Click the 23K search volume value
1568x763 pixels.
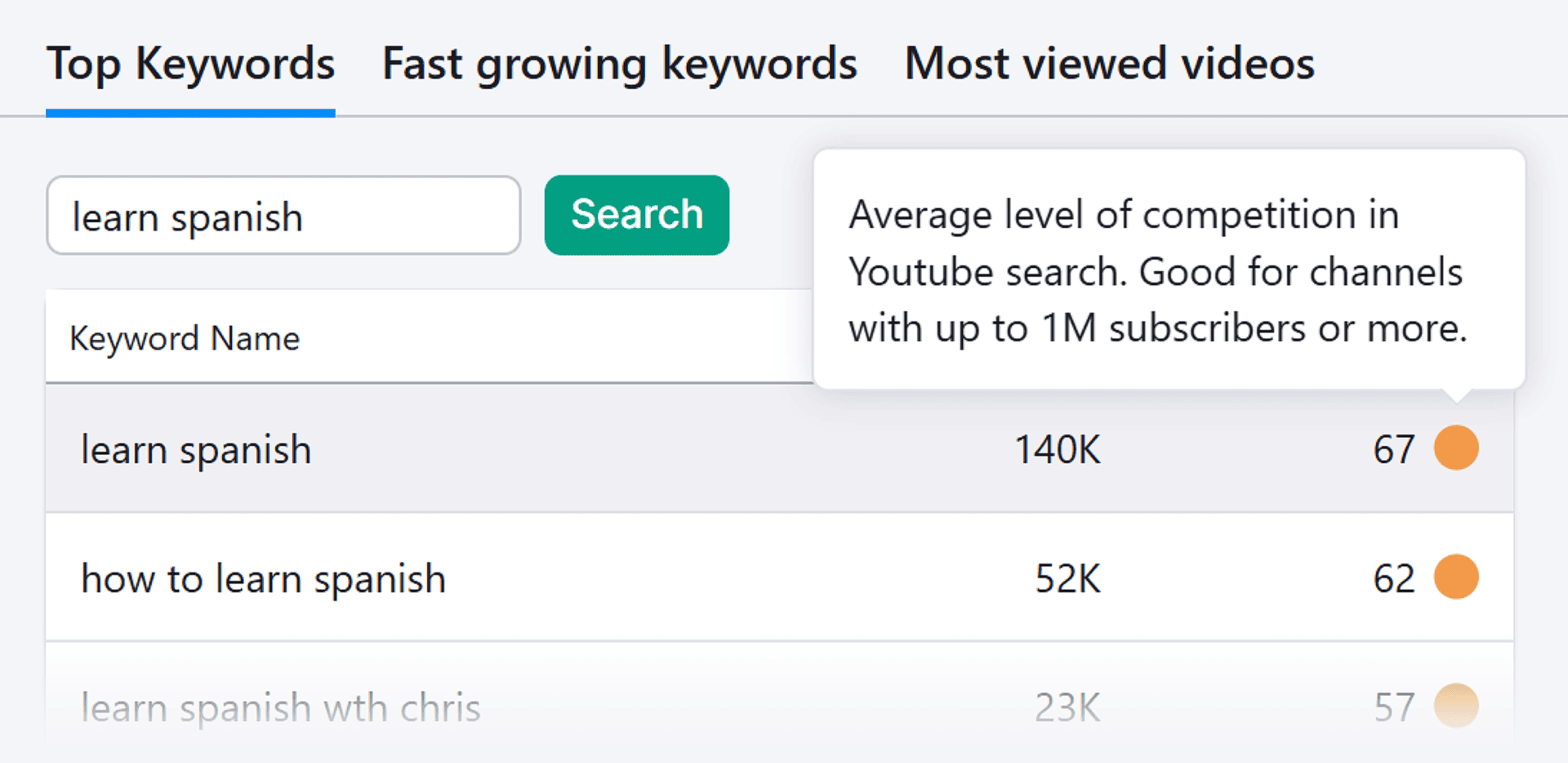(x=1067, y=707)
